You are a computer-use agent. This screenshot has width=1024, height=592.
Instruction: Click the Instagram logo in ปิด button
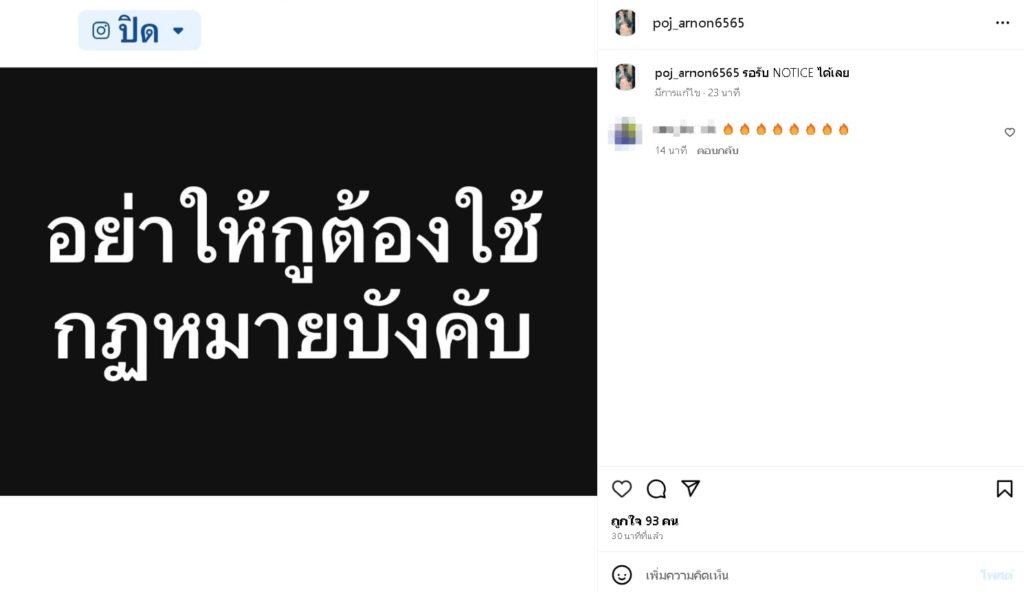(101, 31)
